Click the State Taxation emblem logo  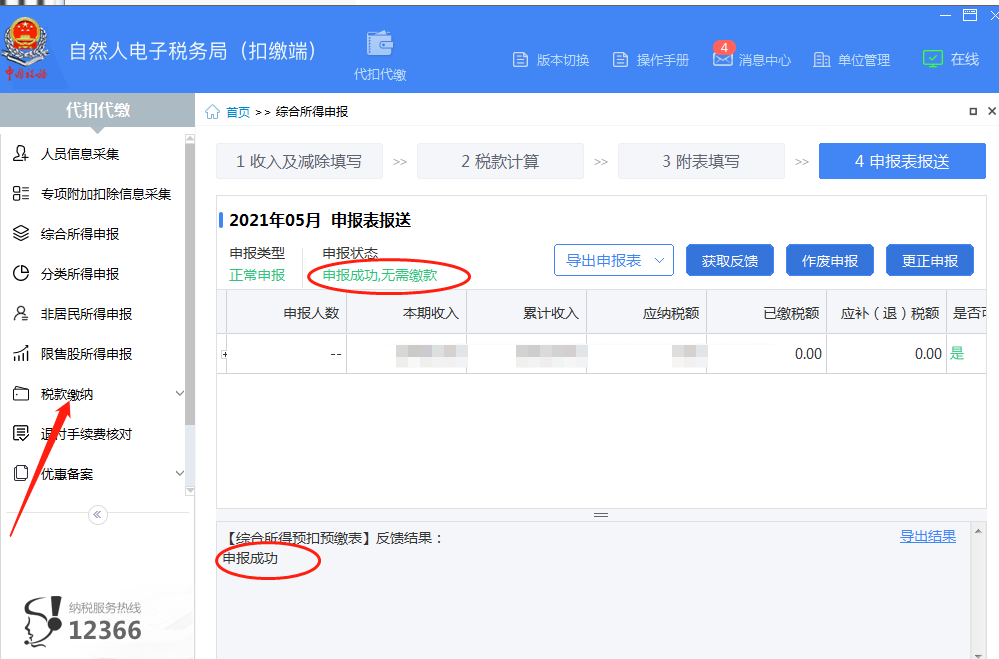(x=25, y=50)
